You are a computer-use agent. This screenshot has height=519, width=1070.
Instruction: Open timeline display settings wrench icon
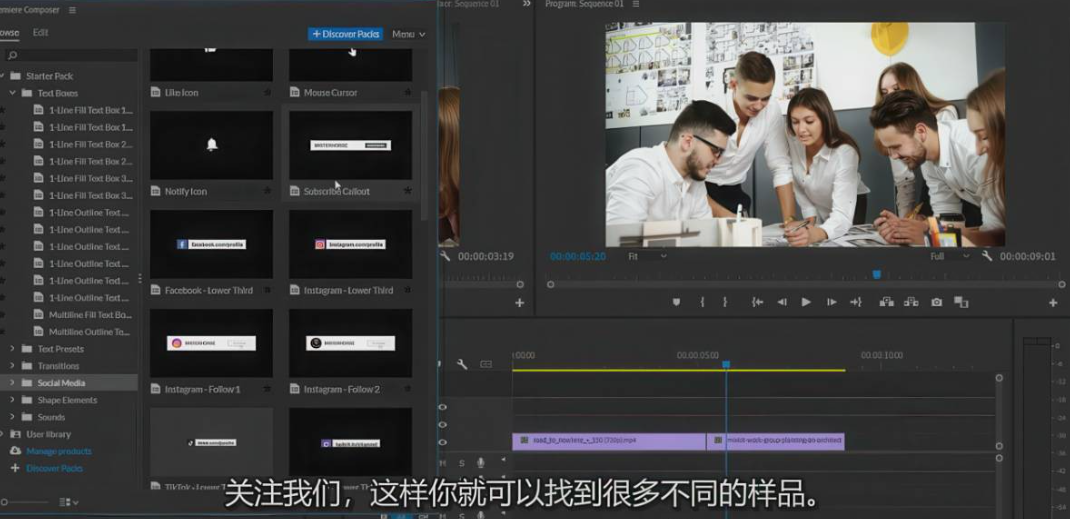[462, 365]
